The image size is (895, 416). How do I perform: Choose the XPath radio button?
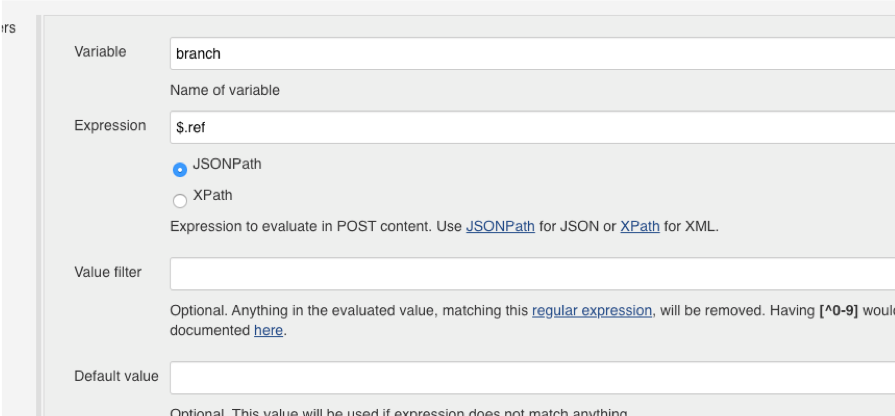tap(180, 200)
